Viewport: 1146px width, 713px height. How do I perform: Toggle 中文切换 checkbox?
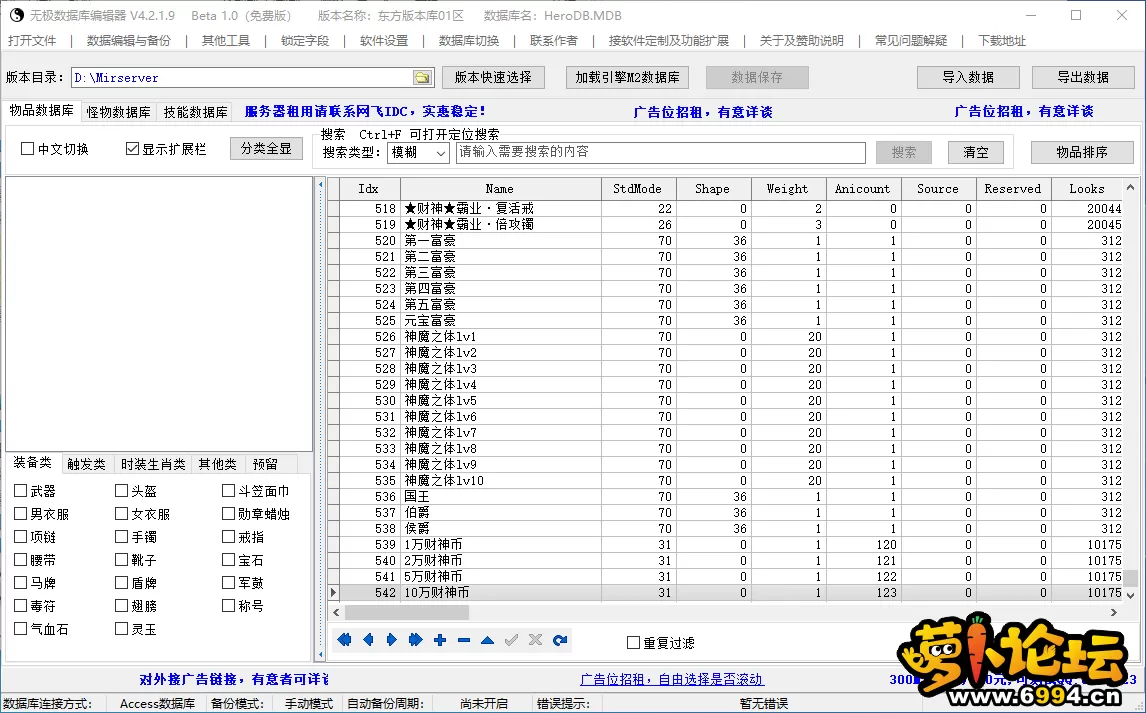pyautogui.click(x=28, y=149)
